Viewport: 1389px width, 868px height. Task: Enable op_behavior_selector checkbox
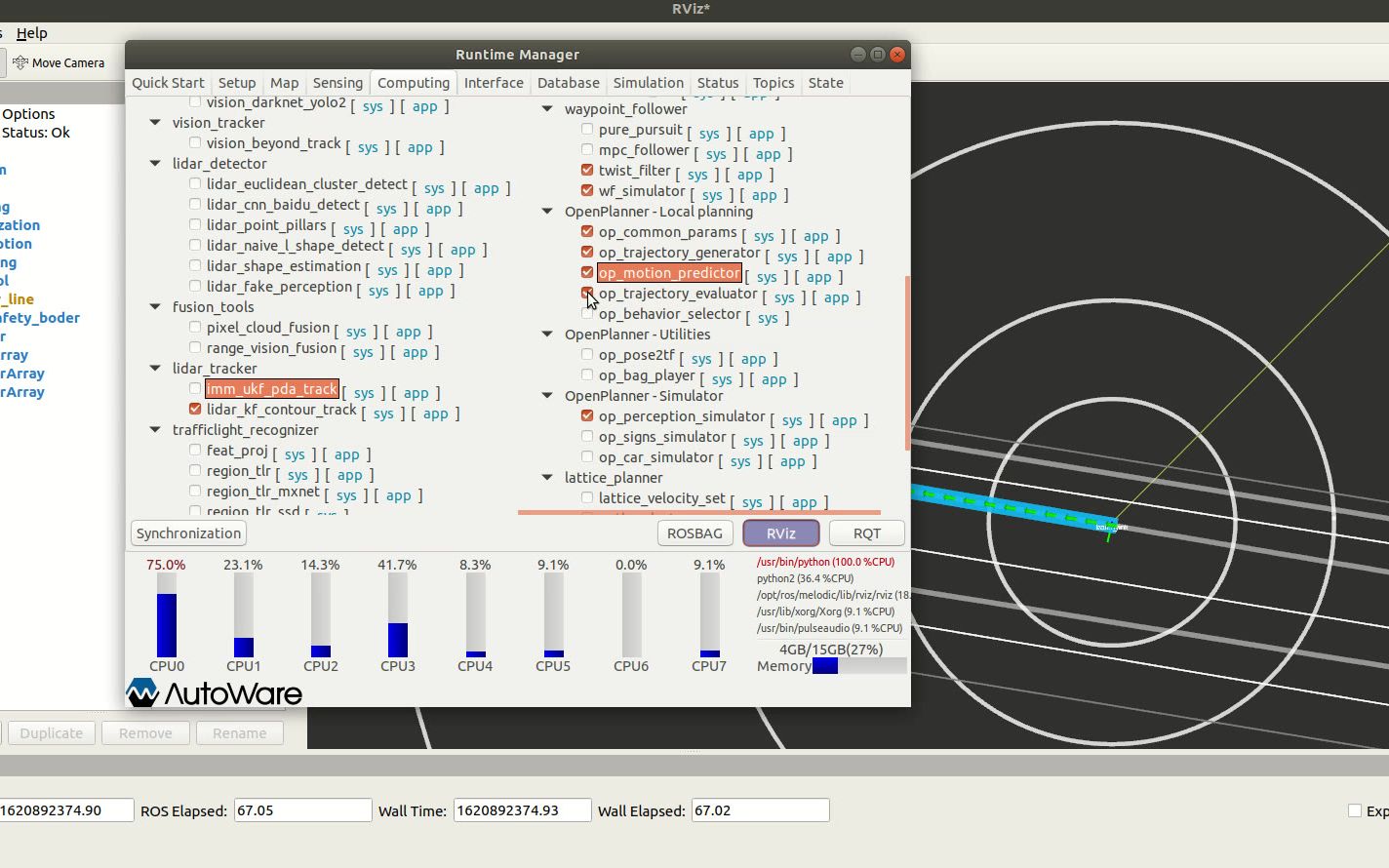coord(587,313)
